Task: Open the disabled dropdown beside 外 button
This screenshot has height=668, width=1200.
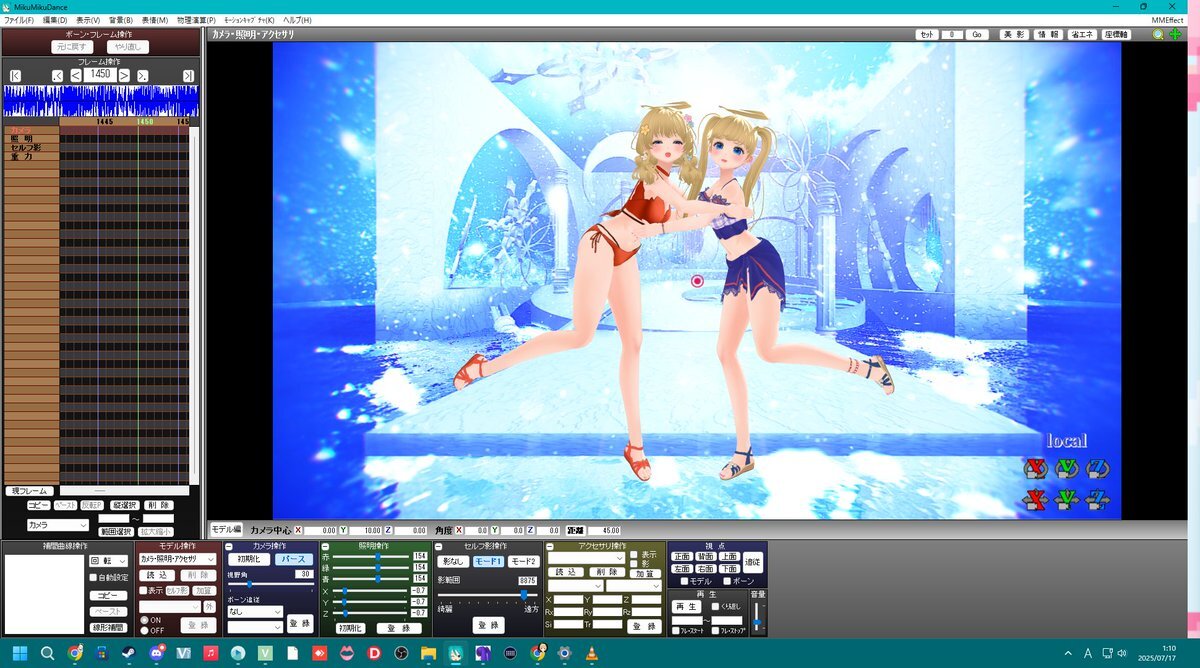Action: point(170,606)
